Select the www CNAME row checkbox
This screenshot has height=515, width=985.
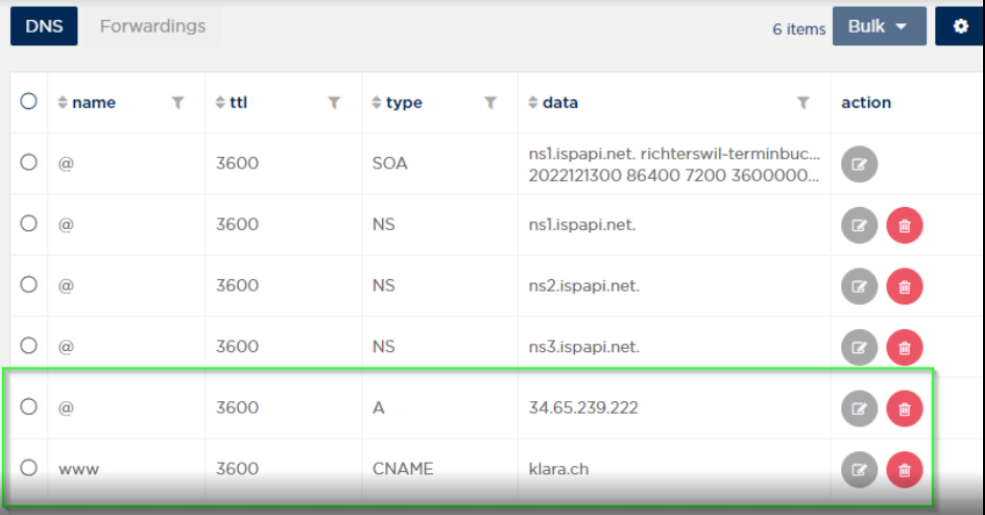click(x=28, y=467)
